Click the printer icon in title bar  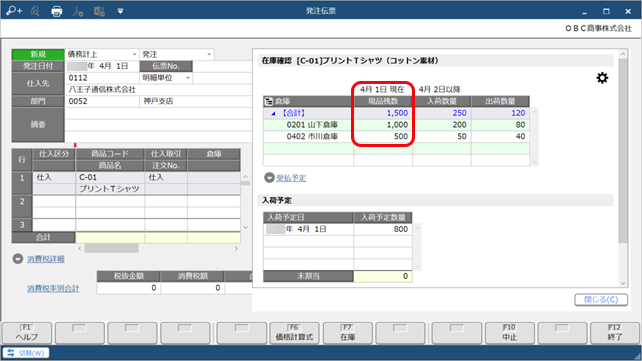57,11
